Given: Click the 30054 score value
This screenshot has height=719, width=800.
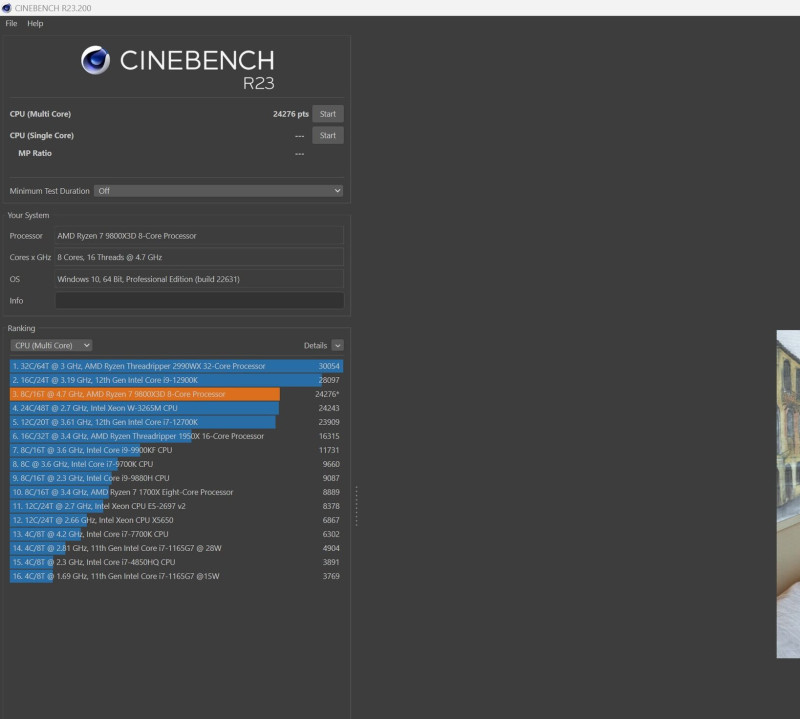Looking at the screenshot, I should [329, 366].
